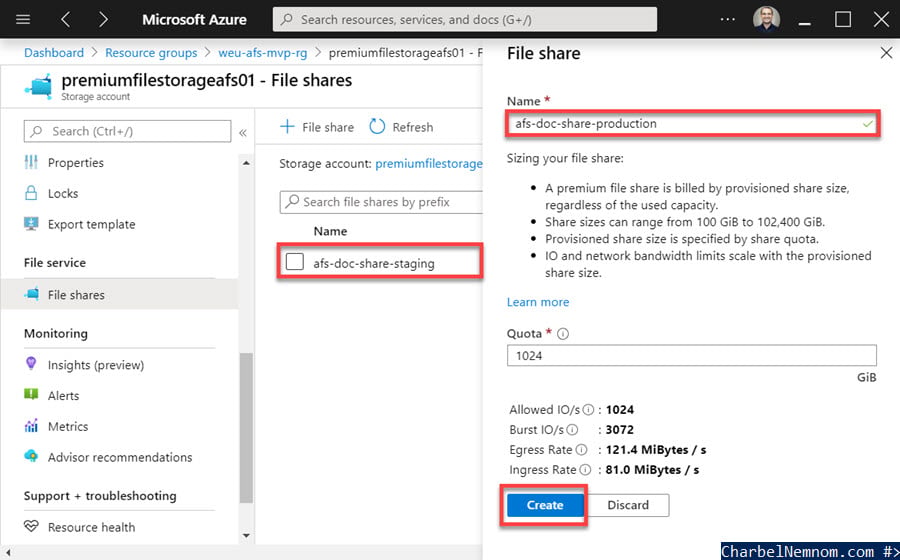This screenshot has width=900, height=560.
Task: Focus the sidebar Search (Ctrl+/) field
Action: [x=127, y=131]
